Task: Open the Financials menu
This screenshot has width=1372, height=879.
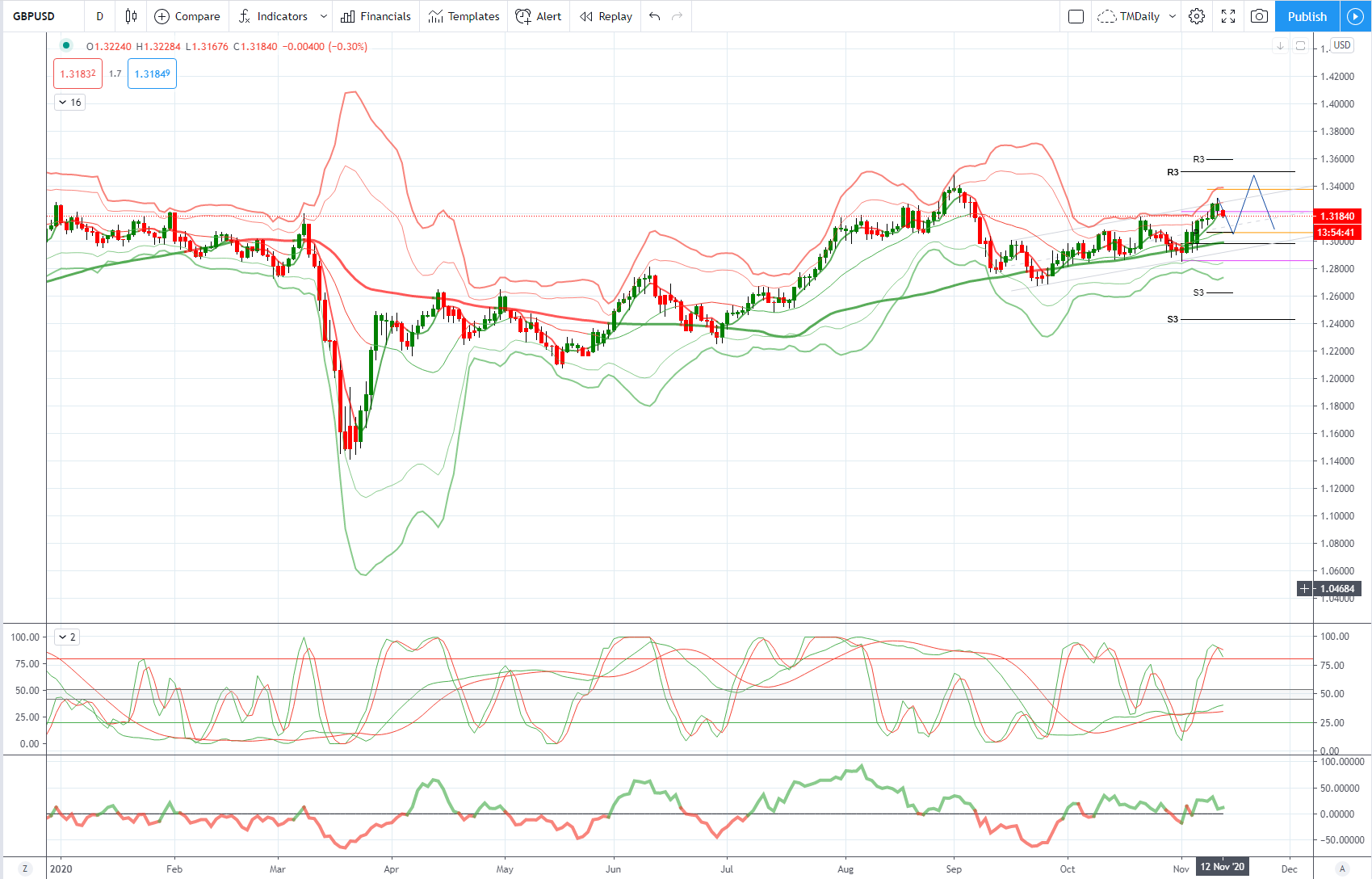Action: [x=376, y=16]
